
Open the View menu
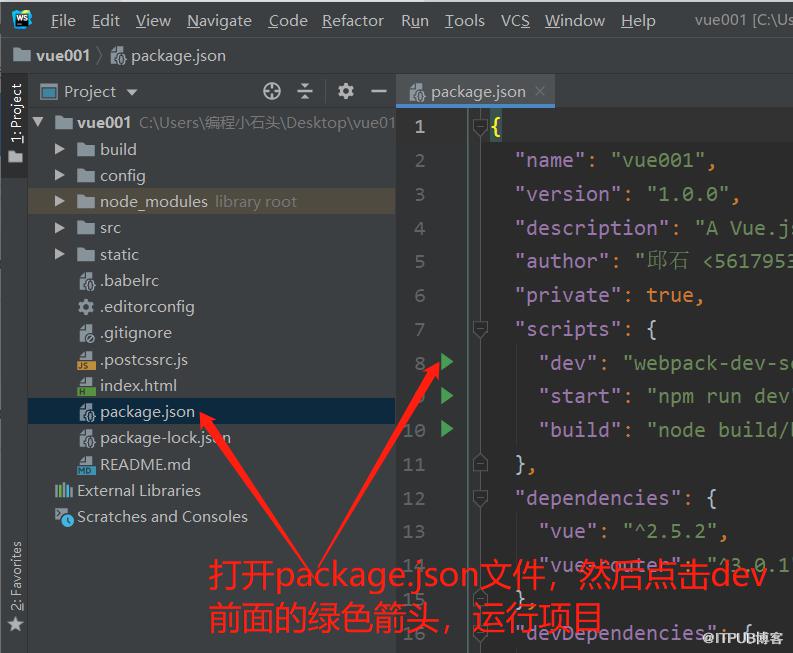(x=153, y=21)
